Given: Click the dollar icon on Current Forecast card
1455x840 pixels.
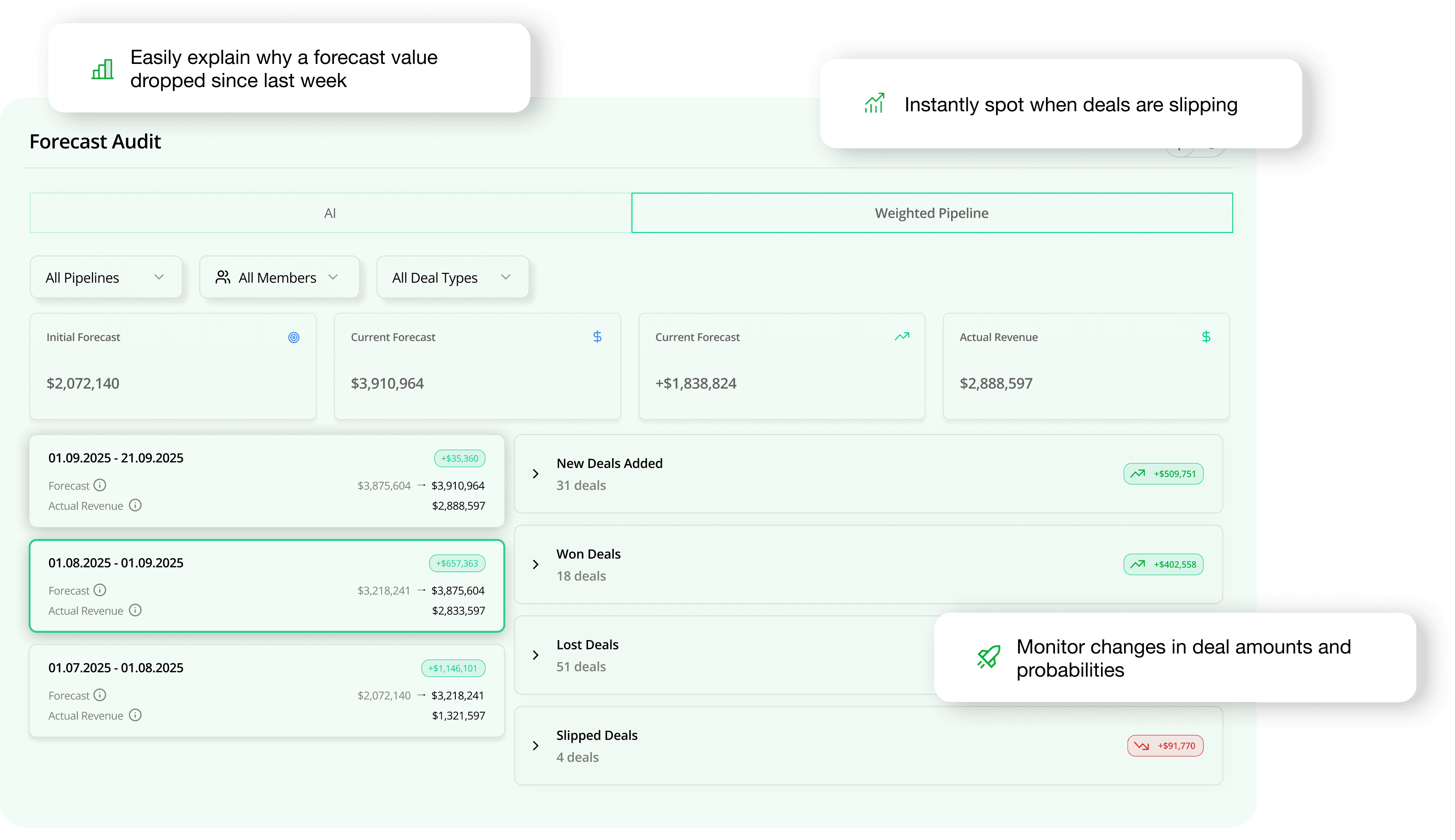Looking at the screenshot, I should click(598, 337).
